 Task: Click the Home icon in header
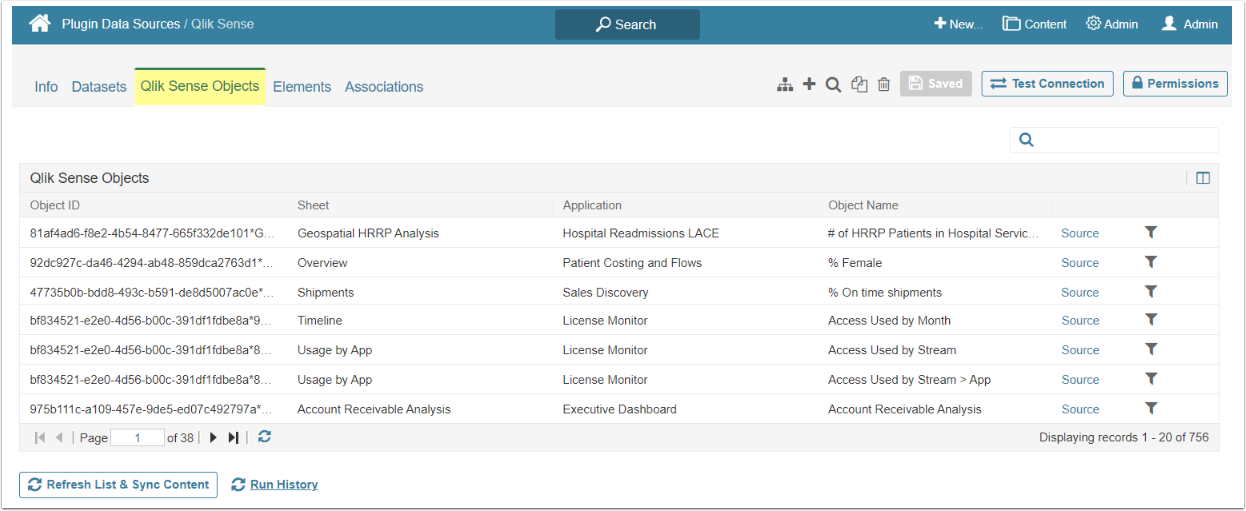pos(40,24)
